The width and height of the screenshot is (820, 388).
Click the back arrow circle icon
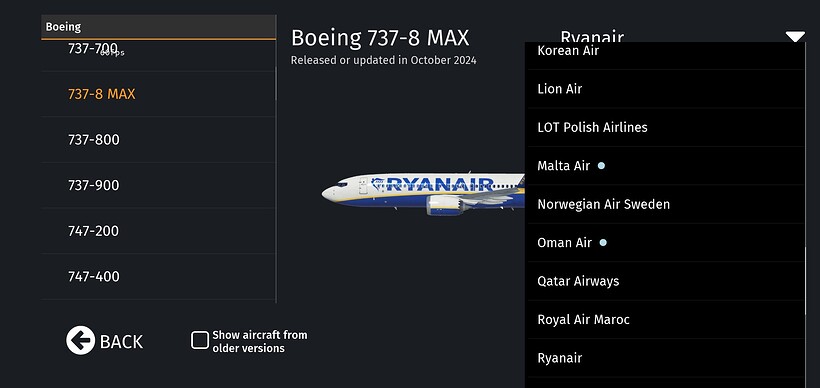pos(81,340)
